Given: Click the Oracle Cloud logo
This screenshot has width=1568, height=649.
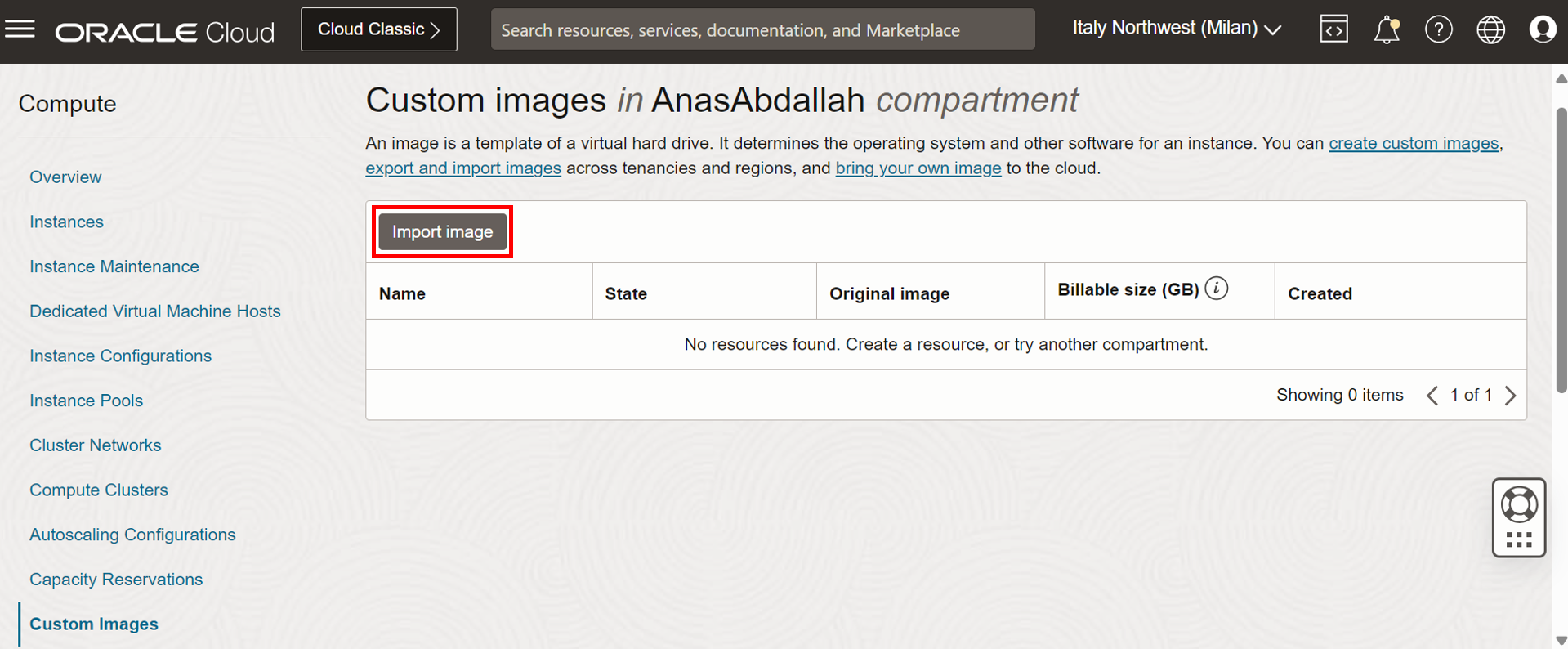Looking at the screenshot, I should pos(164,32).
